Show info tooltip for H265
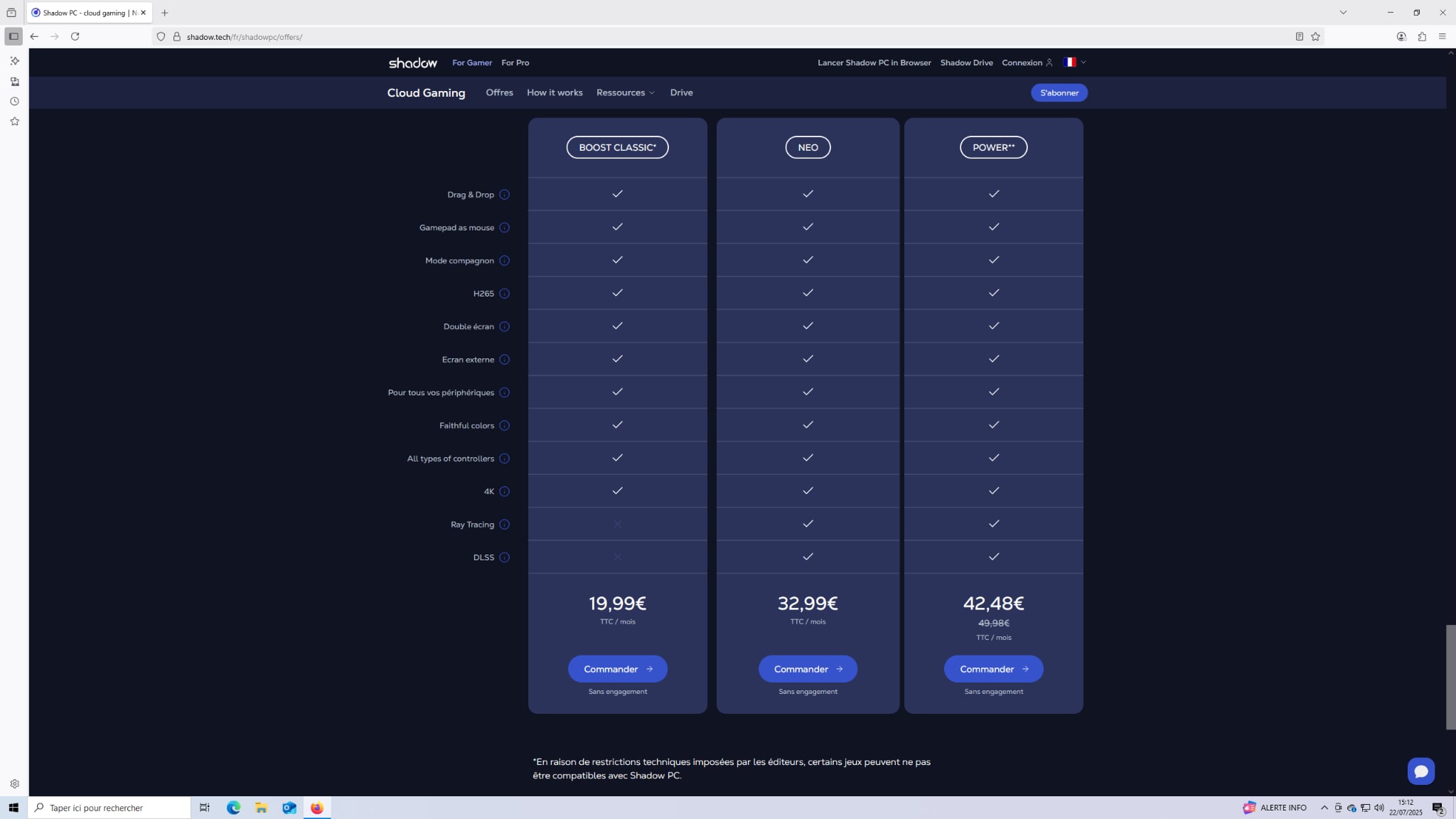 (x=504, y=294)
